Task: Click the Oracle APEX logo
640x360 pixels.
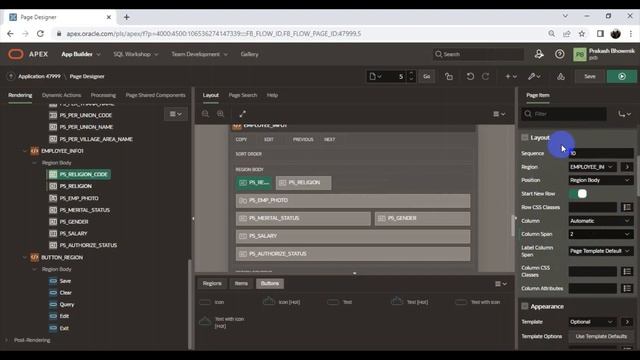Action: [x=28, y=54]
